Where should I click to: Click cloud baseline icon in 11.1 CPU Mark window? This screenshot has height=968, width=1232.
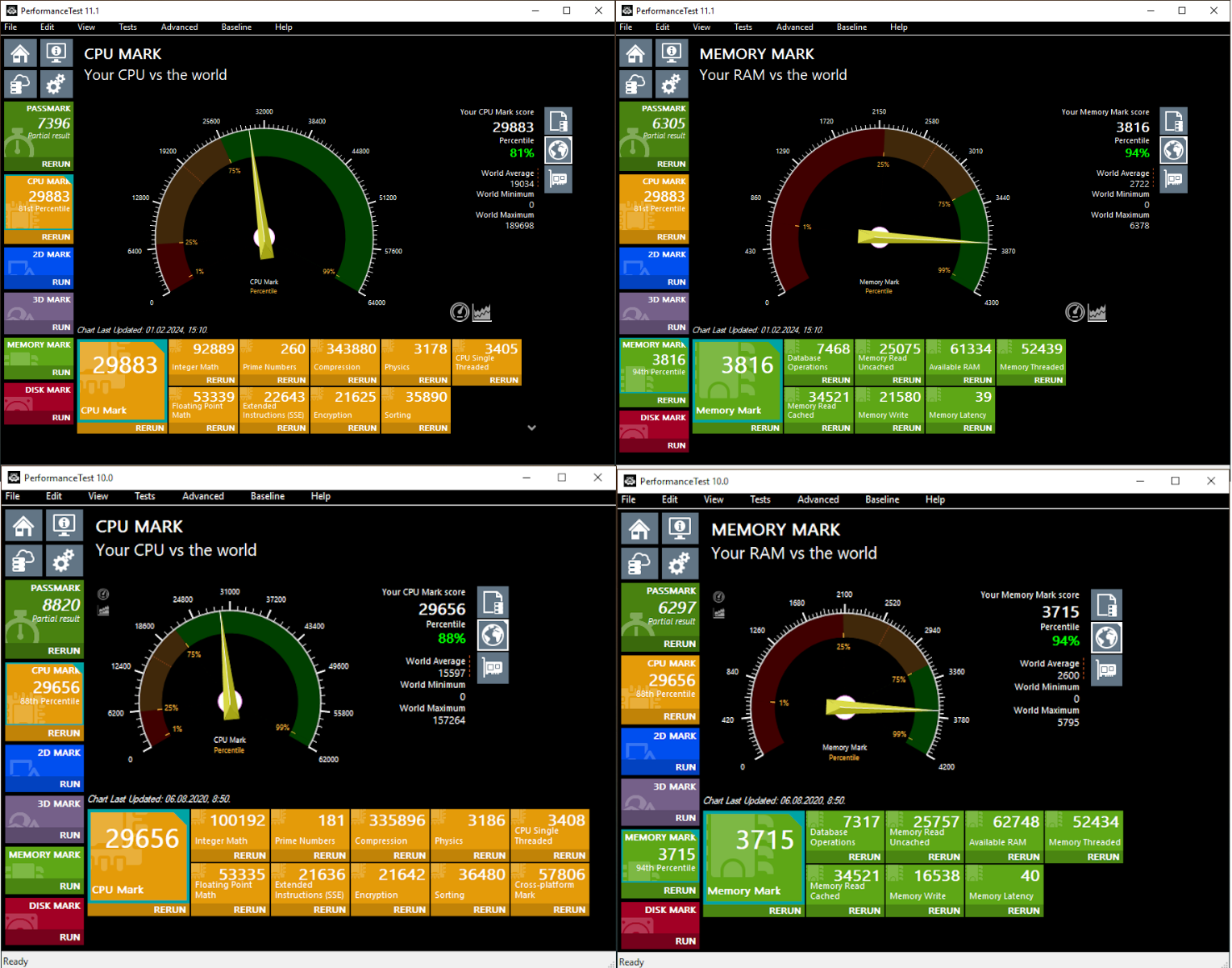coord(20,84)
